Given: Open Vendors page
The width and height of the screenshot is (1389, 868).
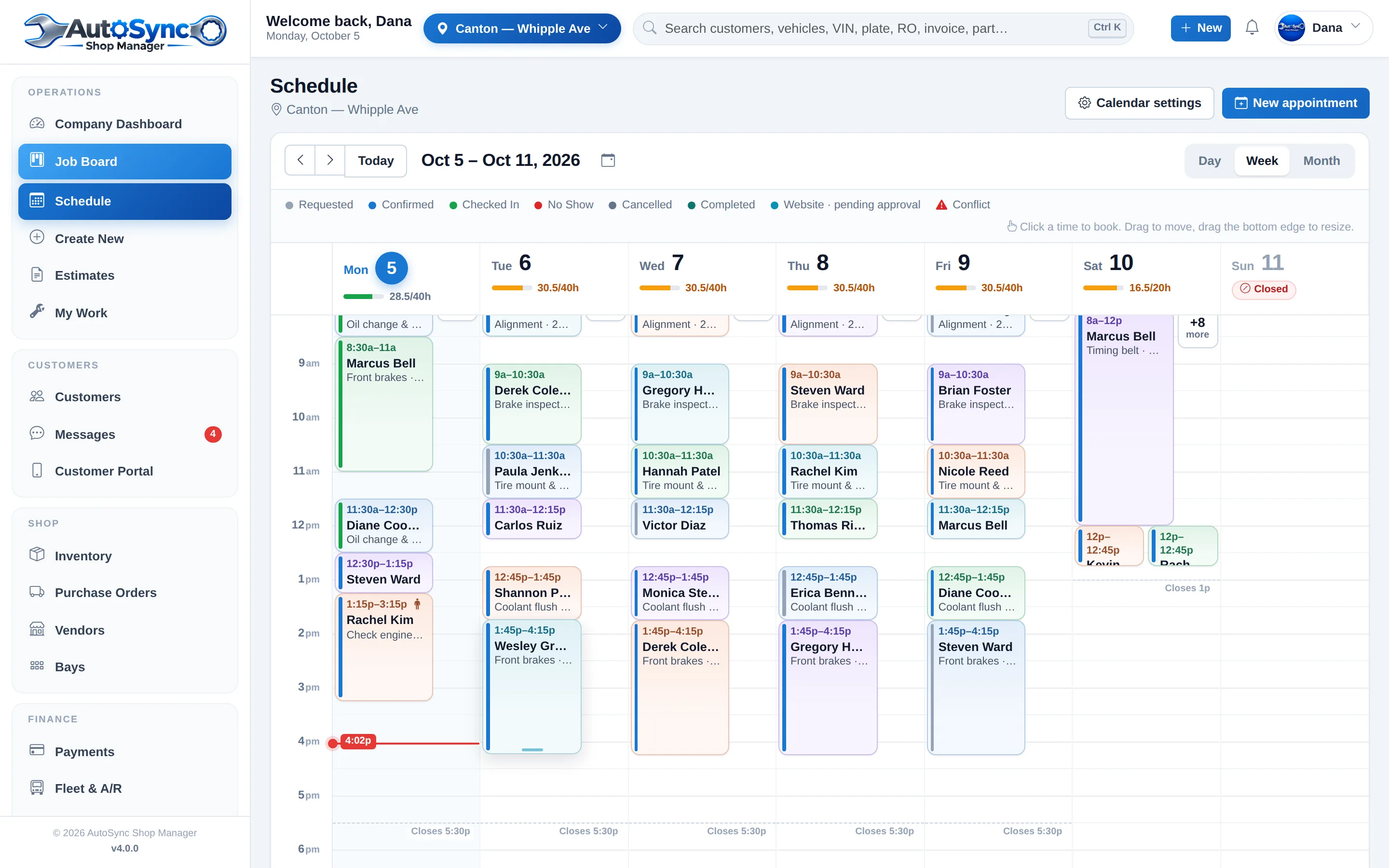Looking at the screenshot, I should click(x=124, y=630).
